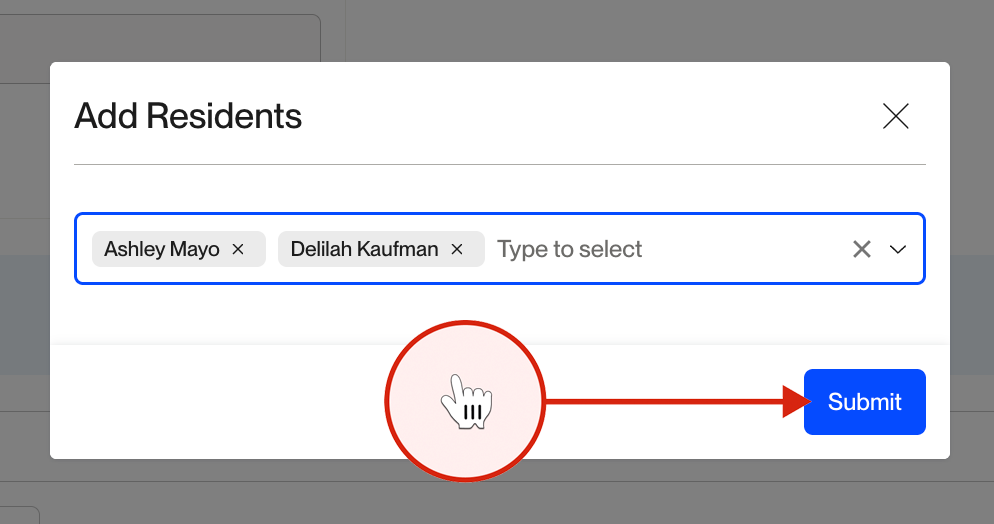
Task: Click the Add Residents heading
Action: coord(188,116)
